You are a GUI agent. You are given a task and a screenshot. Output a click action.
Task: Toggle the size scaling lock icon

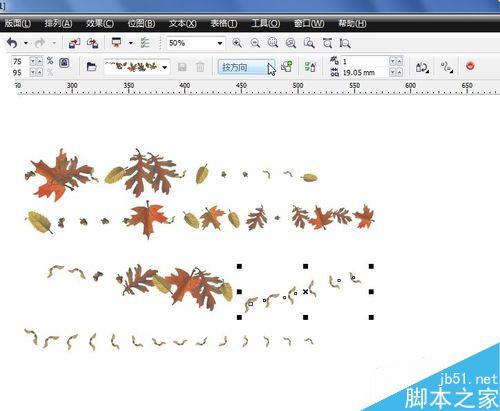point(64,63)
